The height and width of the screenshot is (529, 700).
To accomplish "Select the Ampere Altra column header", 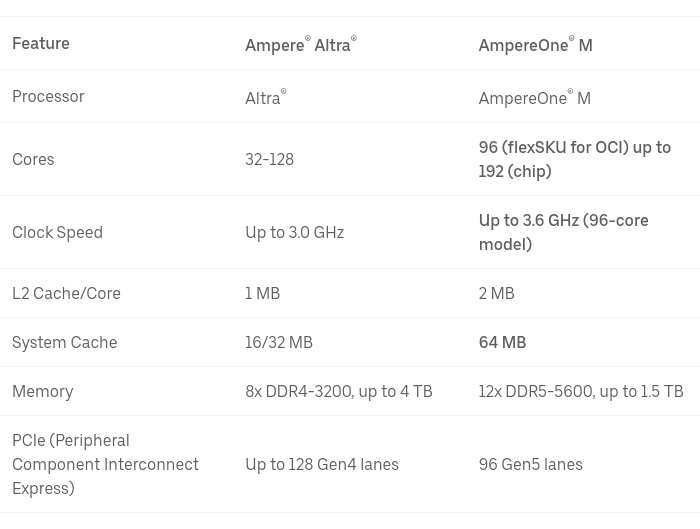I will tap(301, 44).
